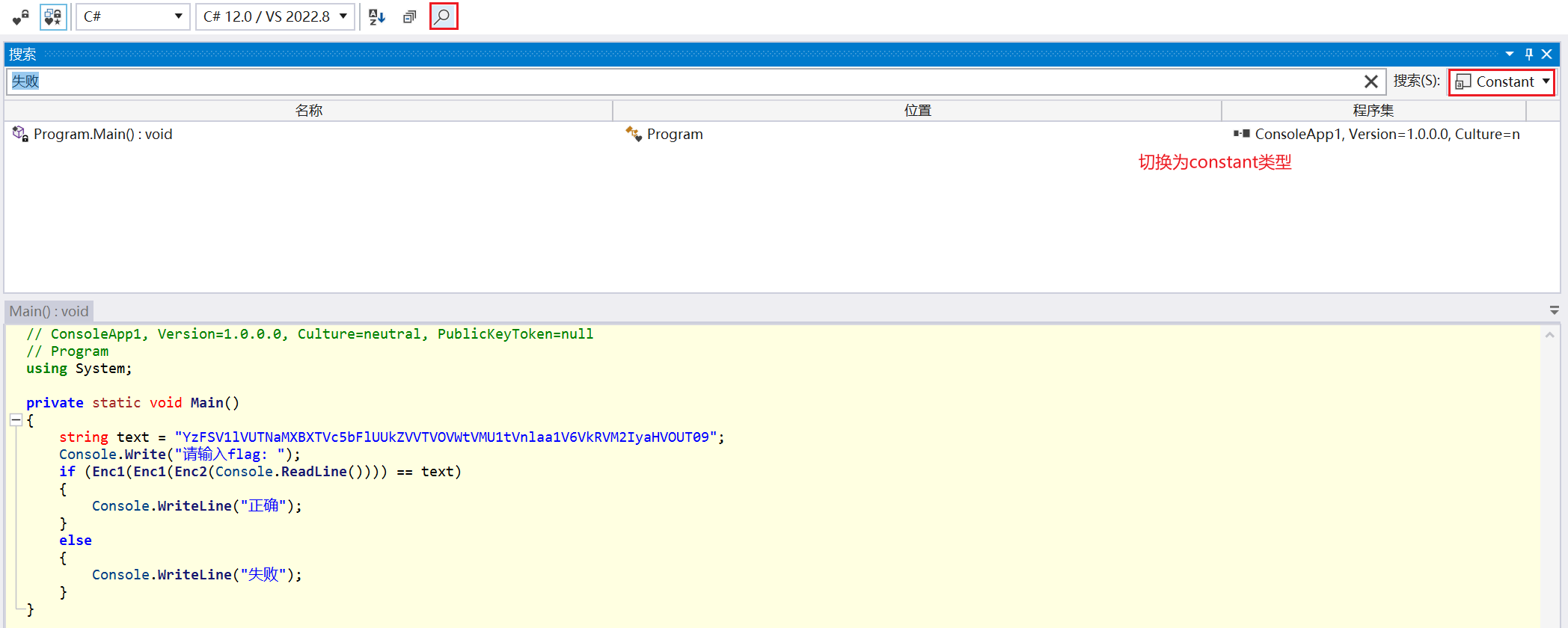Click the code view scrollbar up arrow
The image size is (1568, 628).
(x=1549, y=335)
